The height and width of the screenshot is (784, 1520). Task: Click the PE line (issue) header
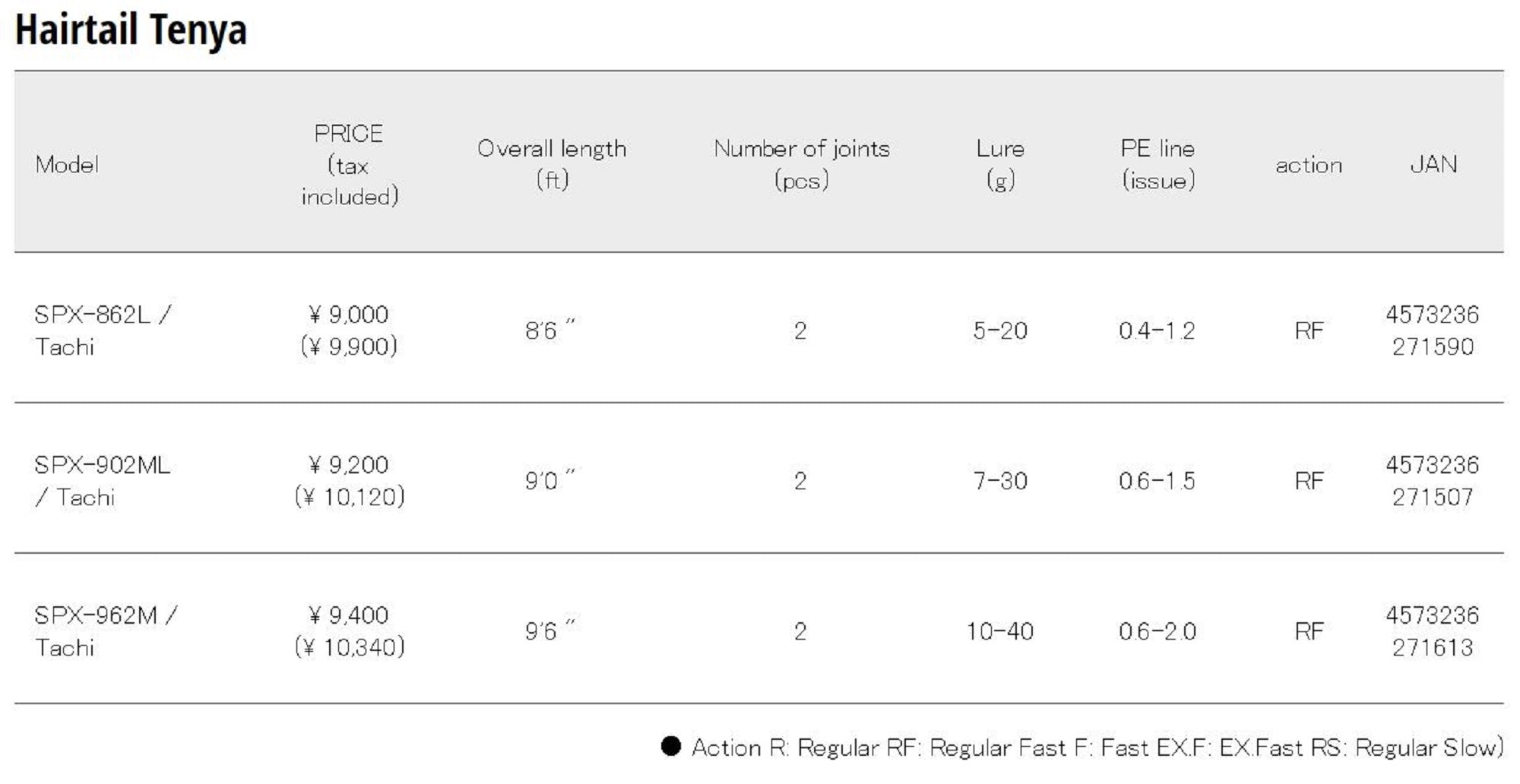1157,163
